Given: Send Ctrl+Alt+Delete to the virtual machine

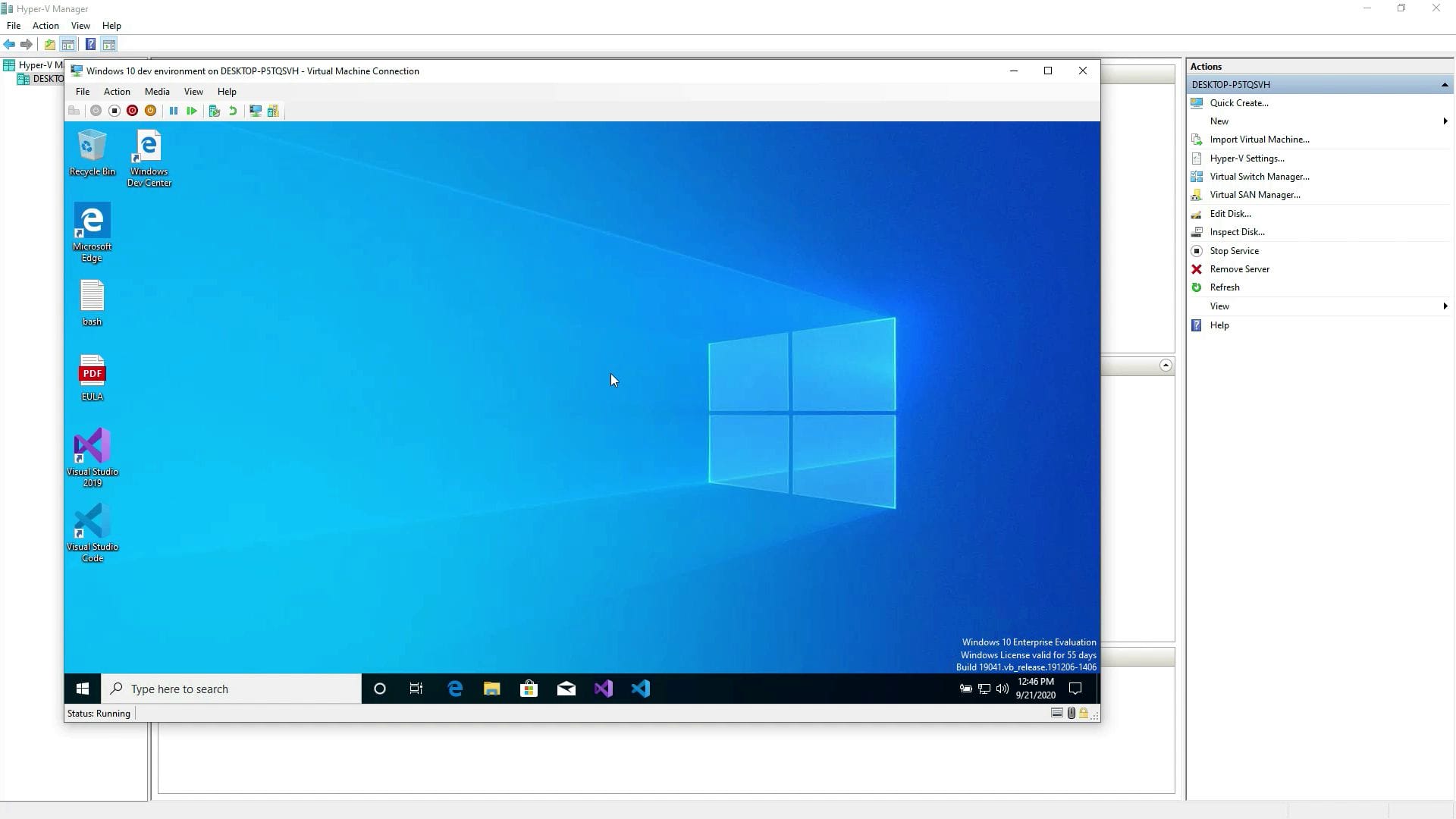Looking at the screenshot, I should coord(74,111).
